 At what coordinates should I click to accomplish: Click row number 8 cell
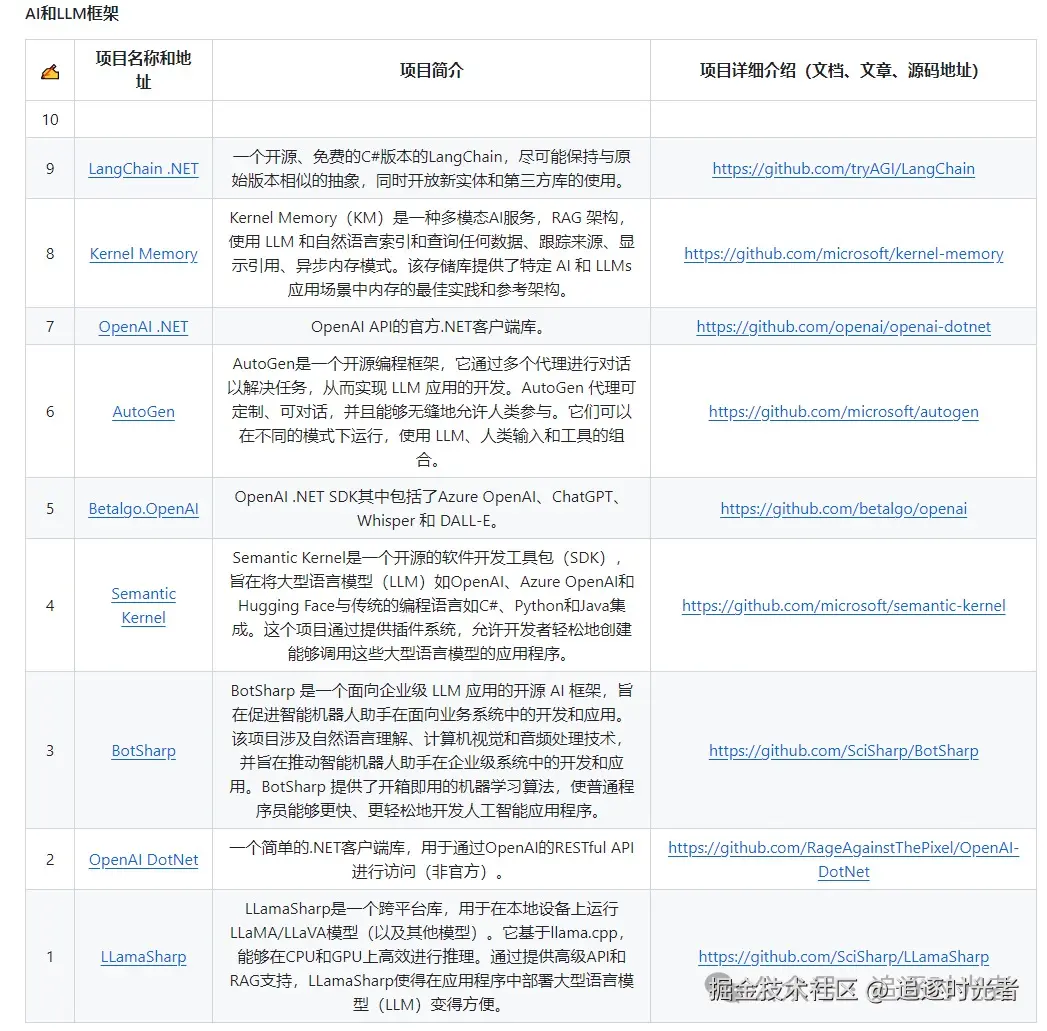[x=50, y=253]
